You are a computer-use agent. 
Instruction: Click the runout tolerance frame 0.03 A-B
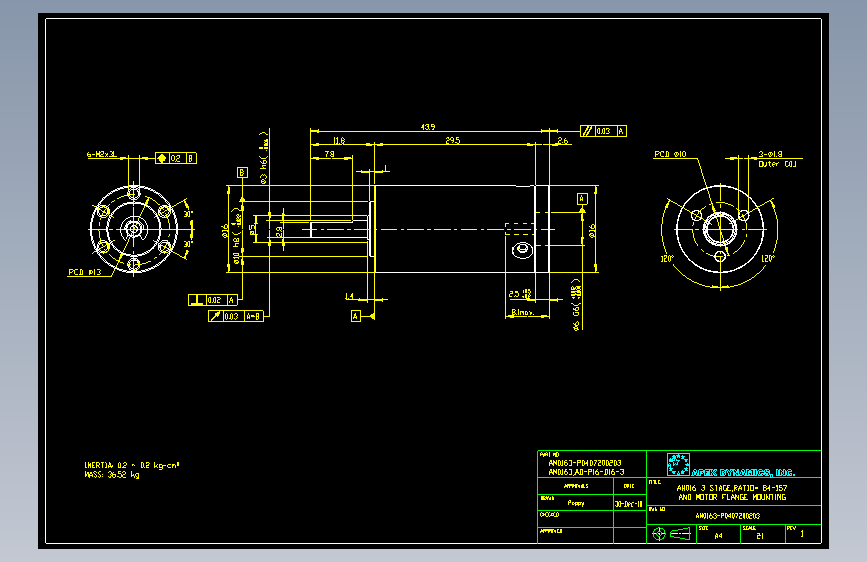click(x=236, y=316)
